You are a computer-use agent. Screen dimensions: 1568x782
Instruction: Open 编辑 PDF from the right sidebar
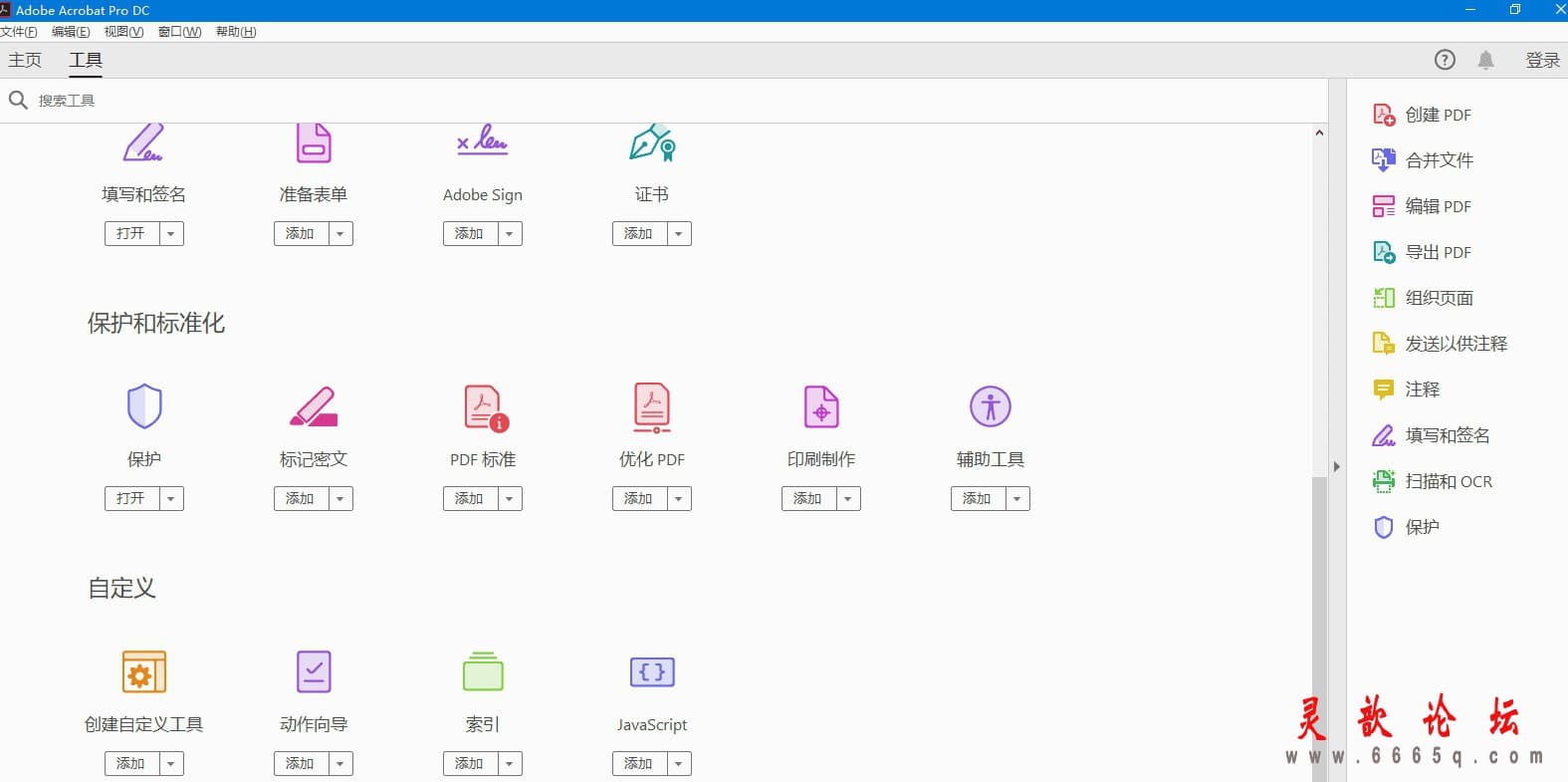[1422, 206]
